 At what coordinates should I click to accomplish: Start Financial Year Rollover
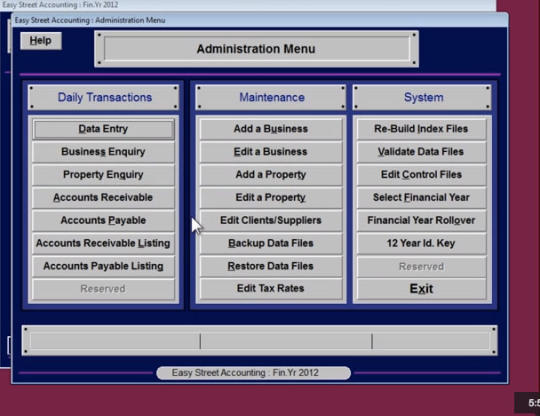click(x=422, y=220)
